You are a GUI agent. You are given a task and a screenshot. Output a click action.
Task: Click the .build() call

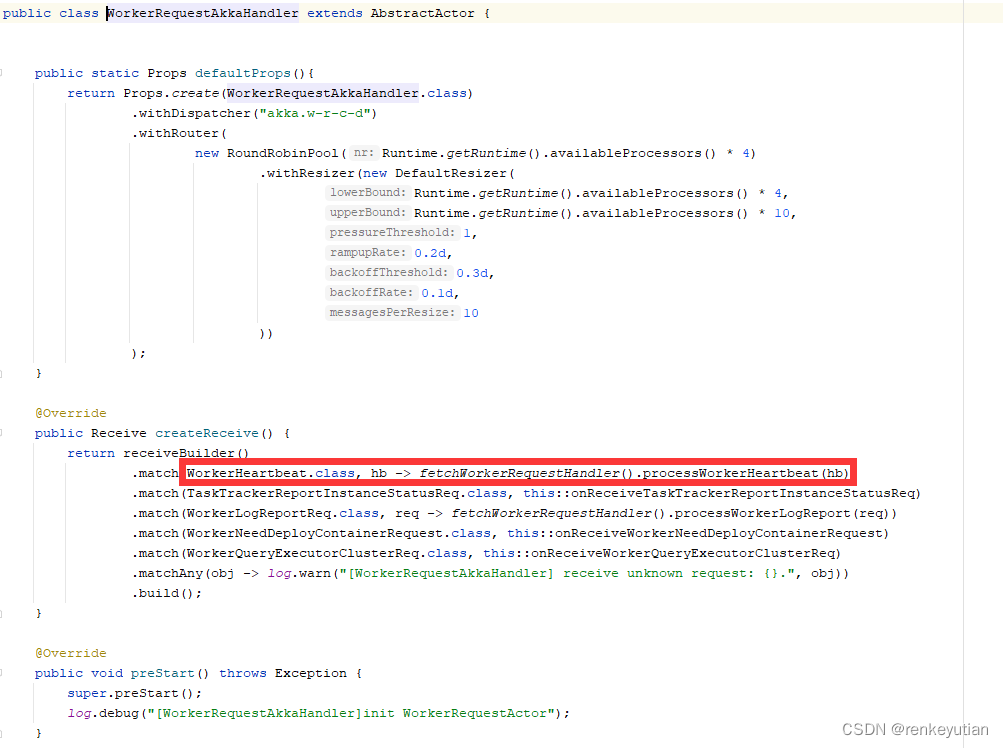click(x=163, y=593)
